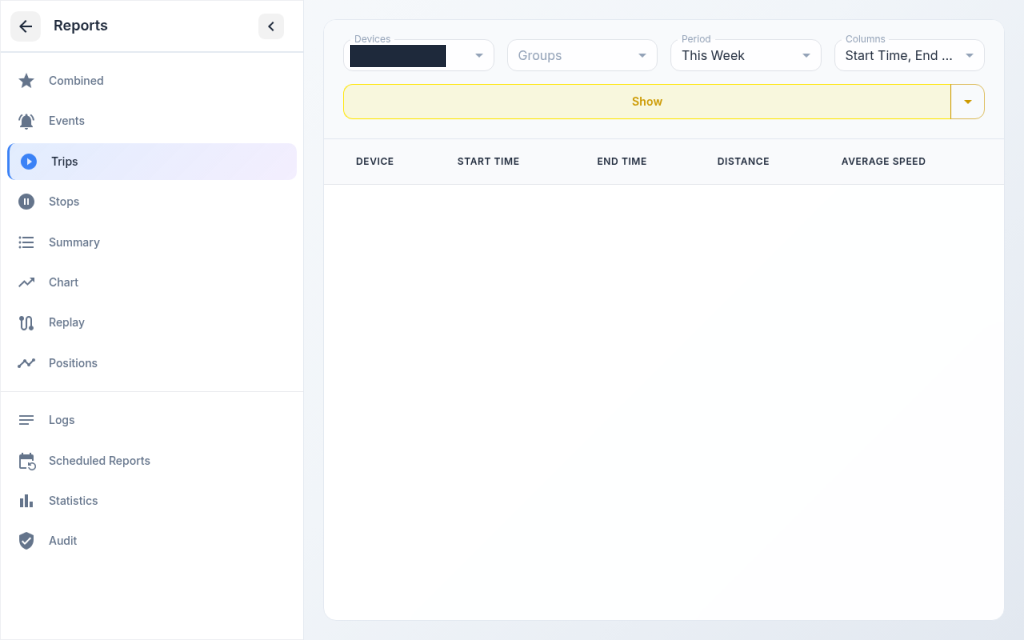Image resolution: width=1024 pixels, height=640 pixels.
Task: Select the Trips report
Action: (x=152, y=161)
